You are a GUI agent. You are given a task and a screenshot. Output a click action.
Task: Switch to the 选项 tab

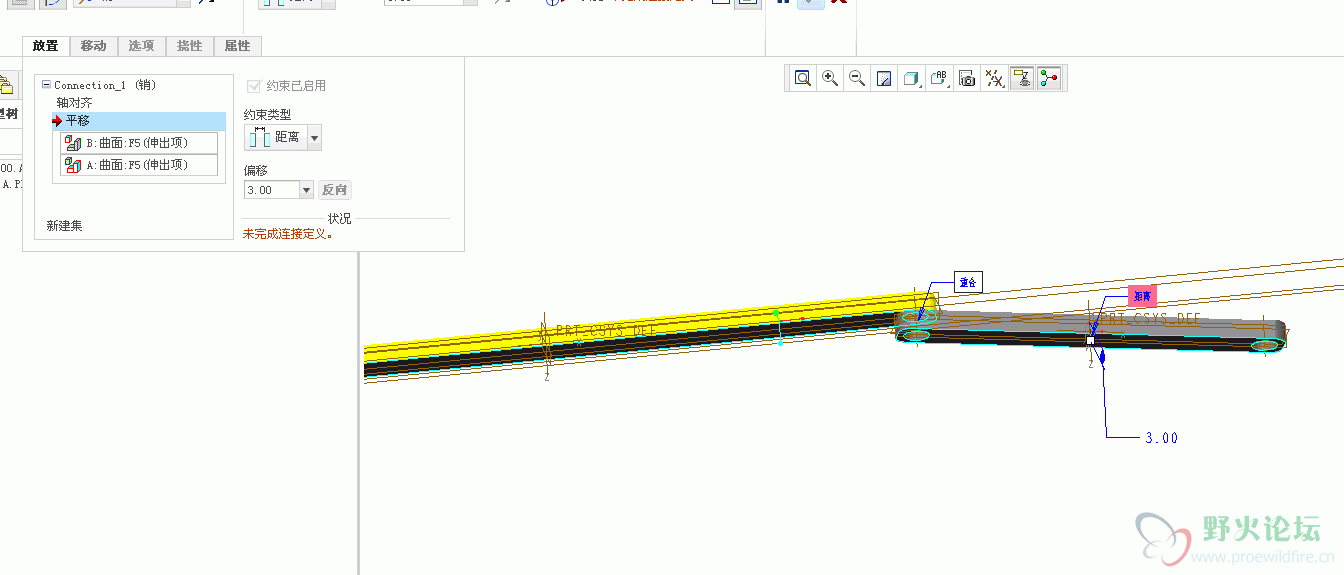142,46
